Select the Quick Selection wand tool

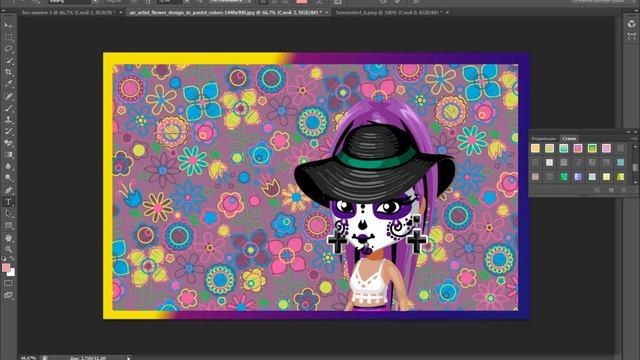click(8, 61)
